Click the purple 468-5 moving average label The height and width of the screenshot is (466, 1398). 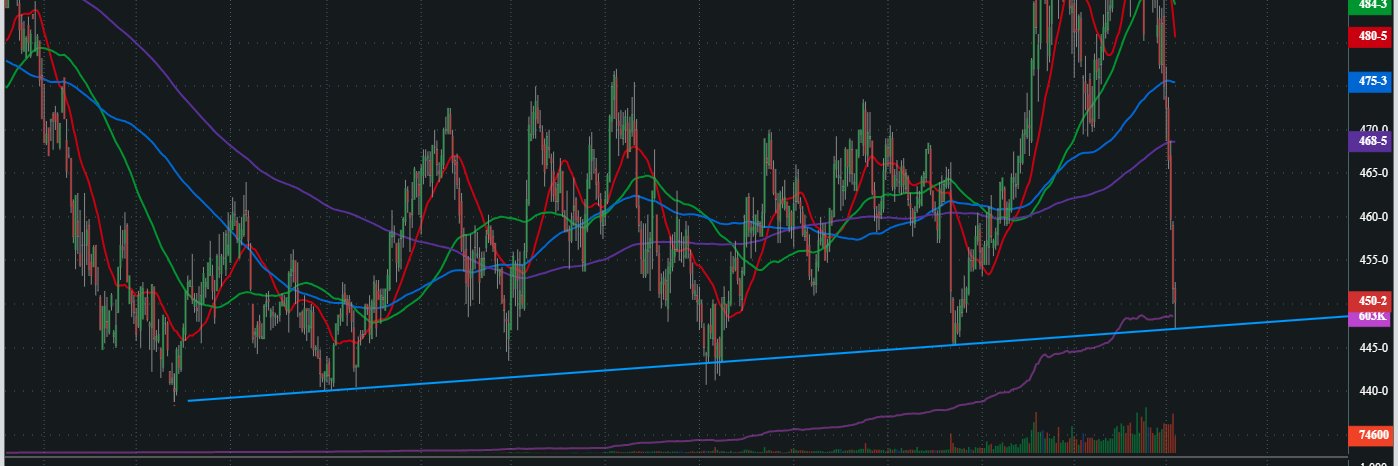coord(1369,142)
